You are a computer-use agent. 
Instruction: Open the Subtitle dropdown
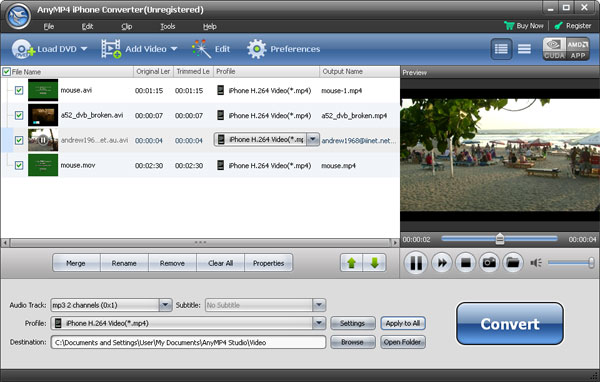point(319,305)
